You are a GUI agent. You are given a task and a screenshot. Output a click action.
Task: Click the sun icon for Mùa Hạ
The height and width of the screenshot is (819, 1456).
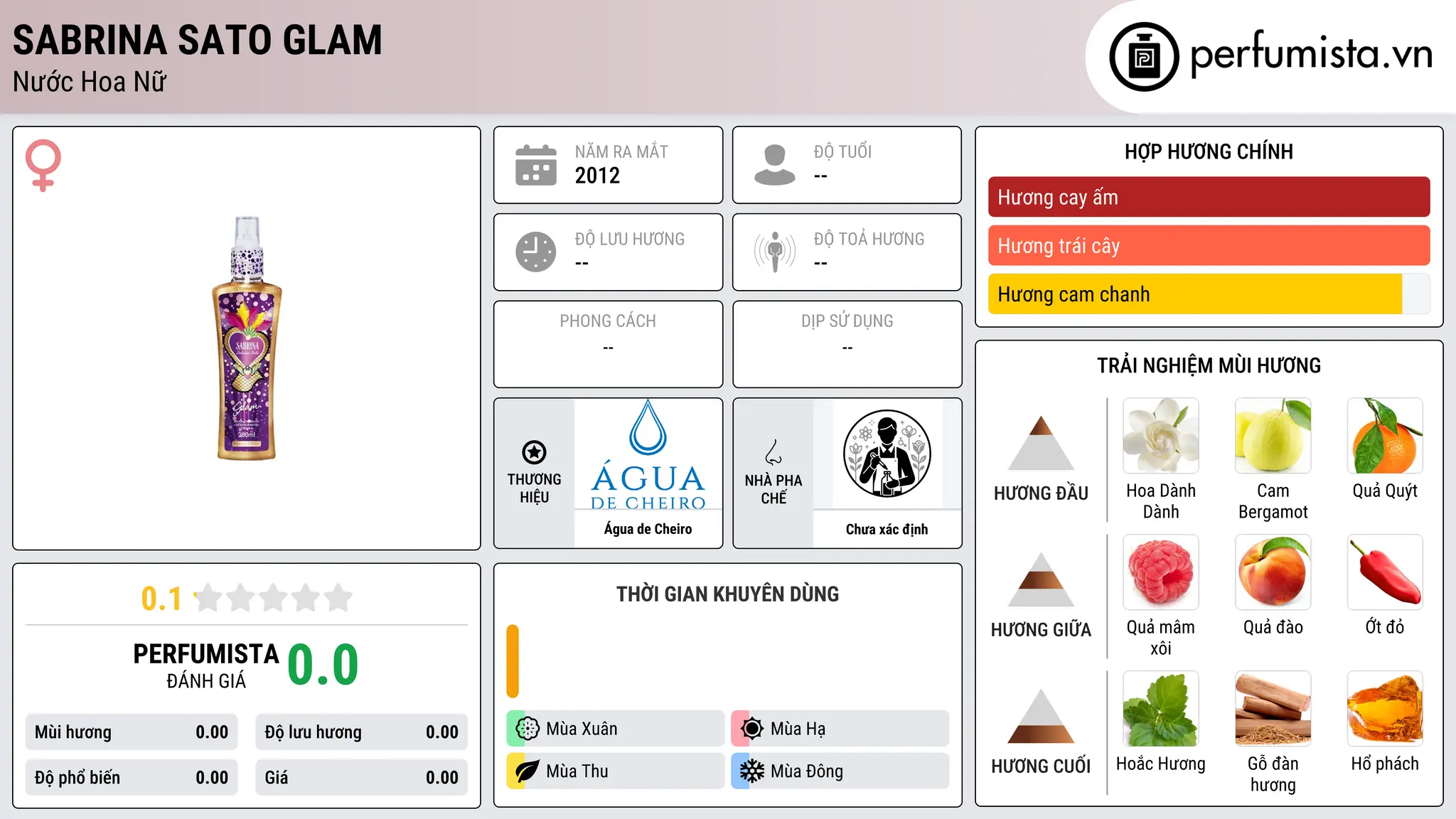pos(751,729)
